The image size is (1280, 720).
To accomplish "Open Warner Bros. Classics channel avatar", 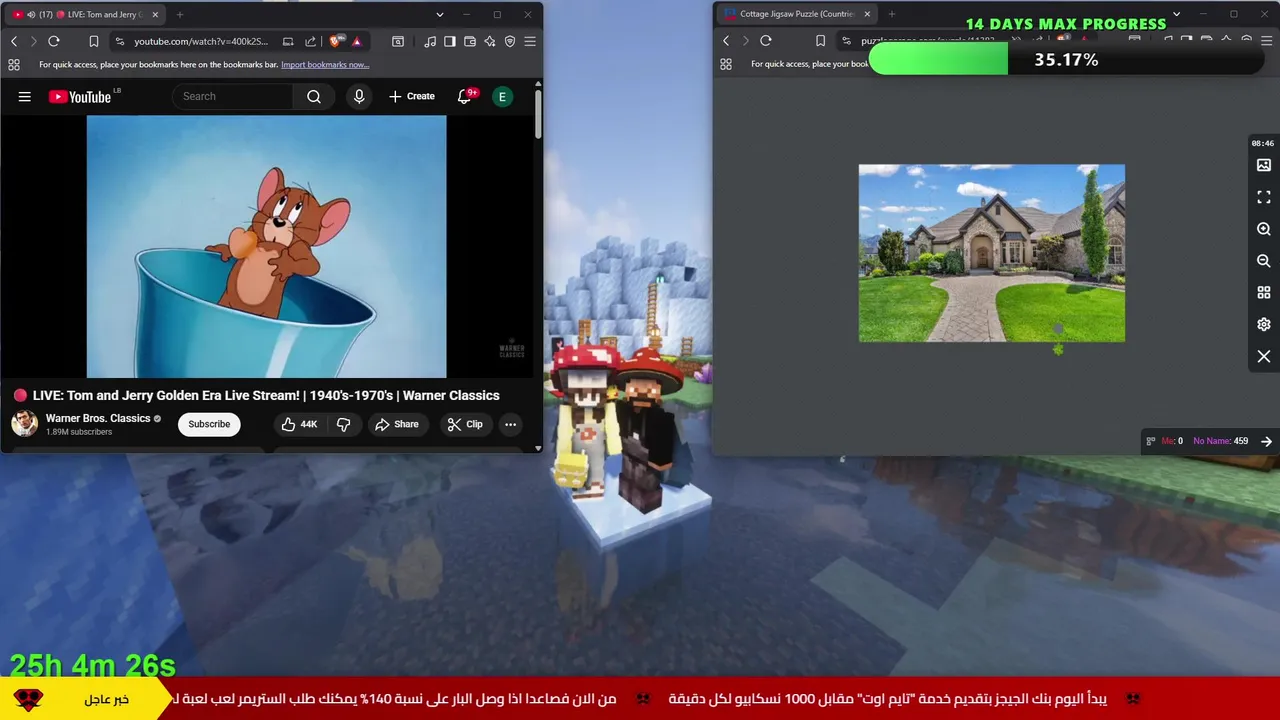I will pos(24,424).
